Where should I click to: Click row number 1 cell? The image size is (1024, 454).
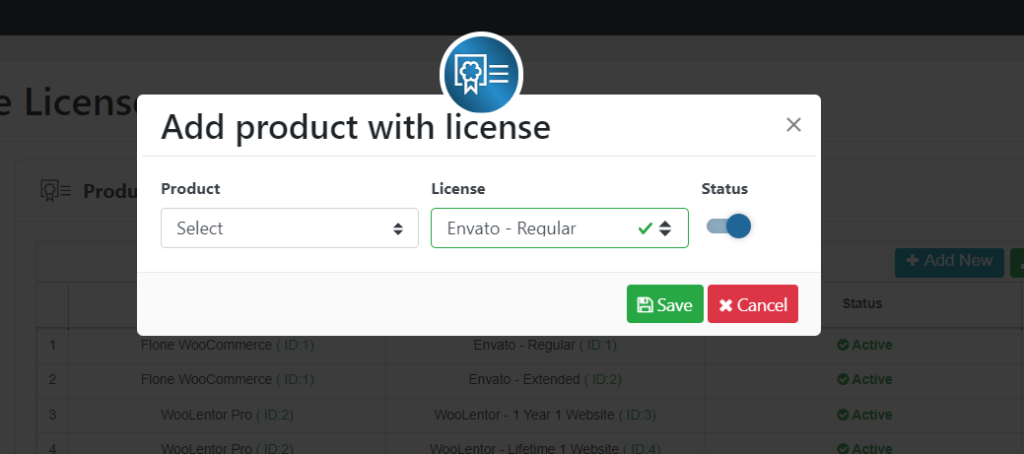click(53, 345)
